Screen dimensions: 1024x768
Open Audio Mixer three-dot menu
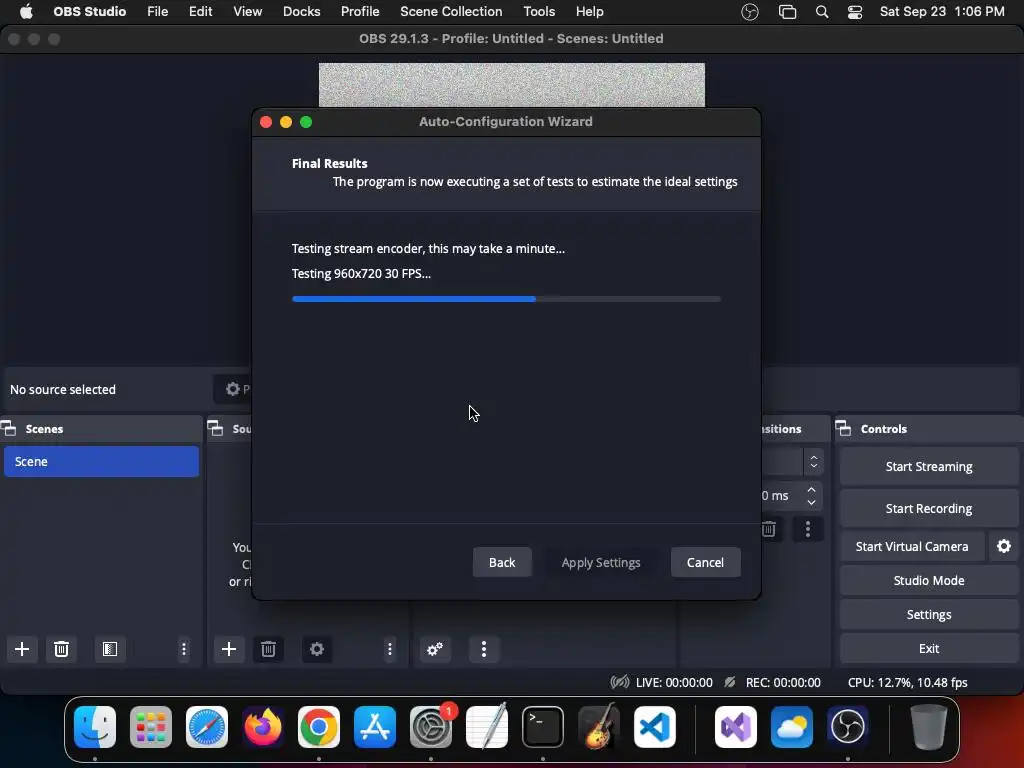click(484, 648)
